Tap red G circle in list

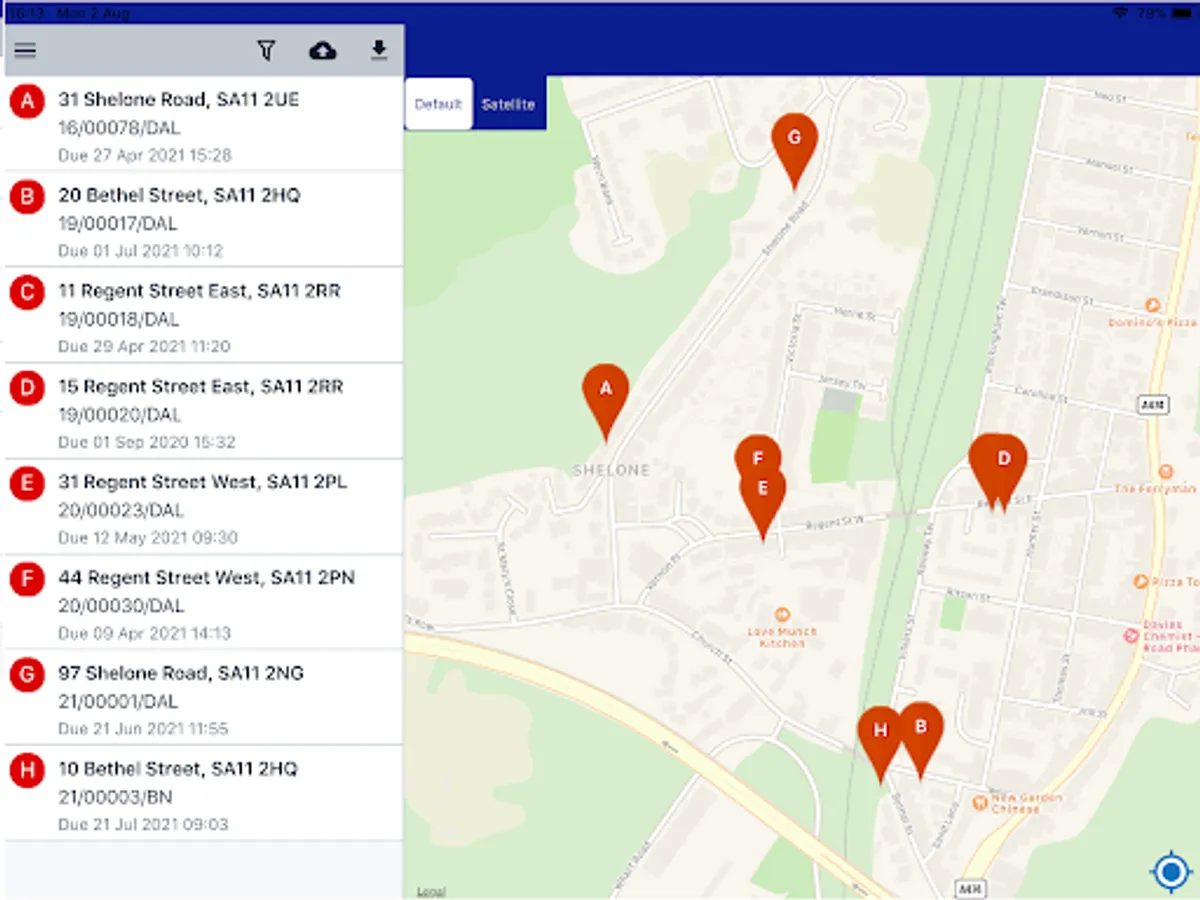pos(27,675)
